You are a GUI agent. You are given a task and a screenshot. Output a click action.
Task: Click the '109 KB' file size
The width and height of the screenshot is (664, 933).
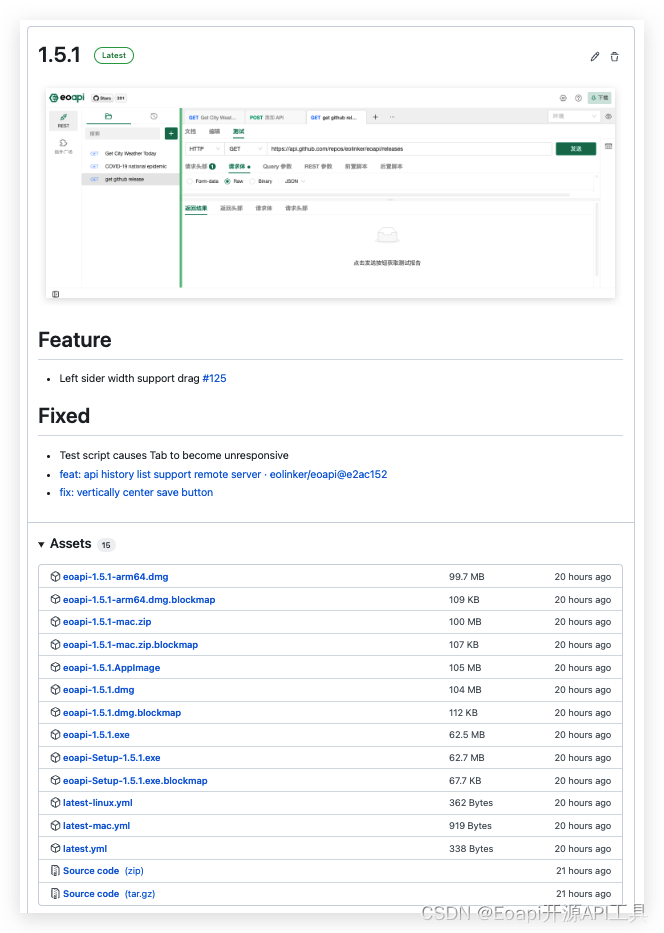click(464, 600)
